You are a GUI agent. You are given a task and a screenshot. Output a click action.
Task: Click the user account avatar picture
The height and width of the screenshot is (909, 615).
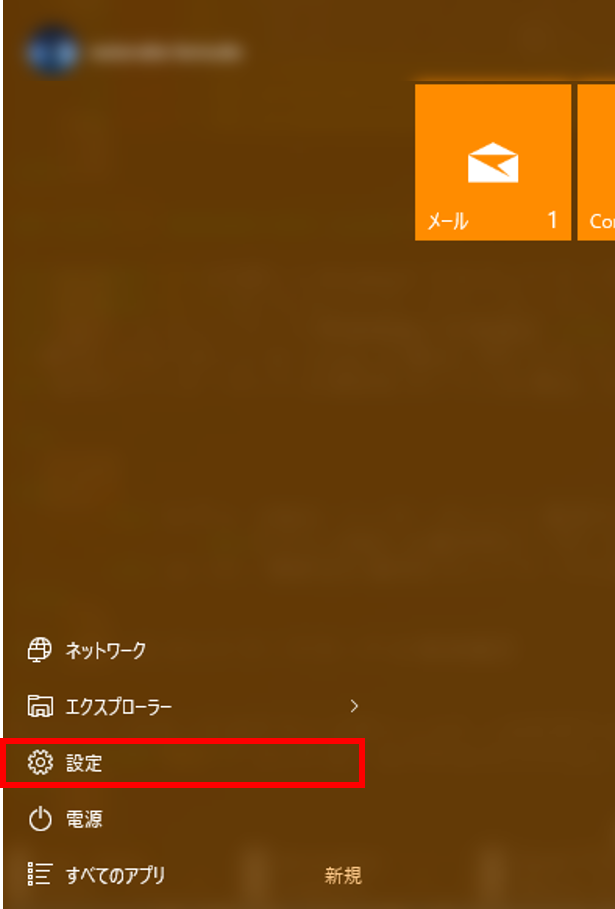click(52, 52)
